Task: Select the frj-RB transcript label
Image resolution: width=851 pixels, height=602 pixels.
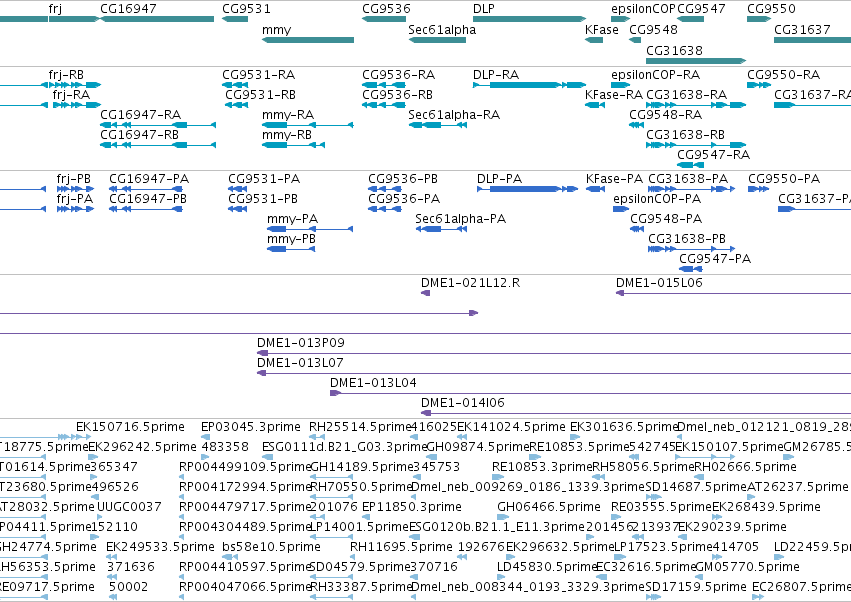Action: 66,75
